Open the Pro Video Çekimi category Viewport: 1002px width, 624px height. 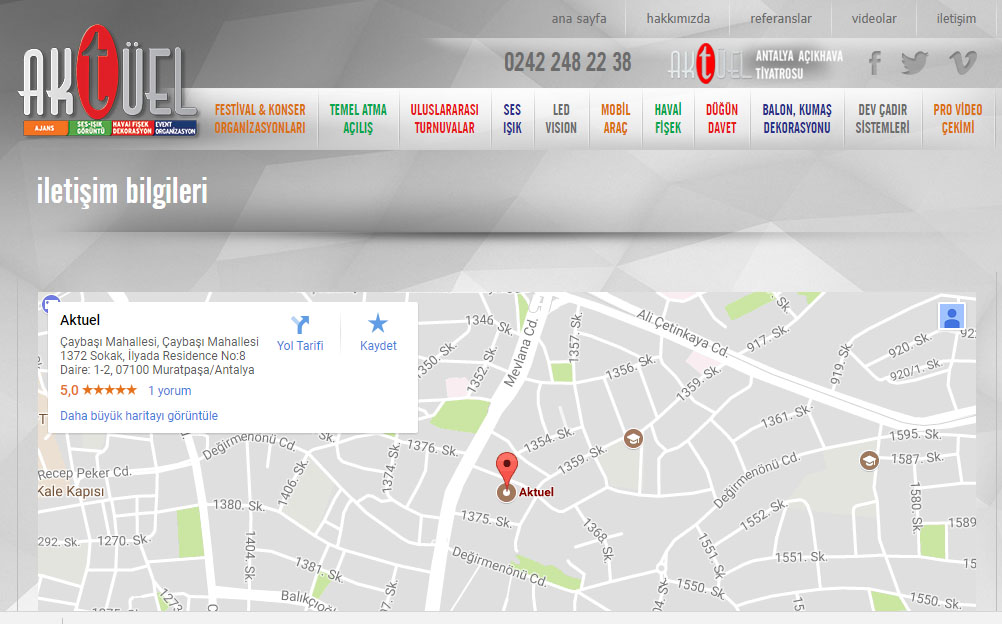click(958, 119)
